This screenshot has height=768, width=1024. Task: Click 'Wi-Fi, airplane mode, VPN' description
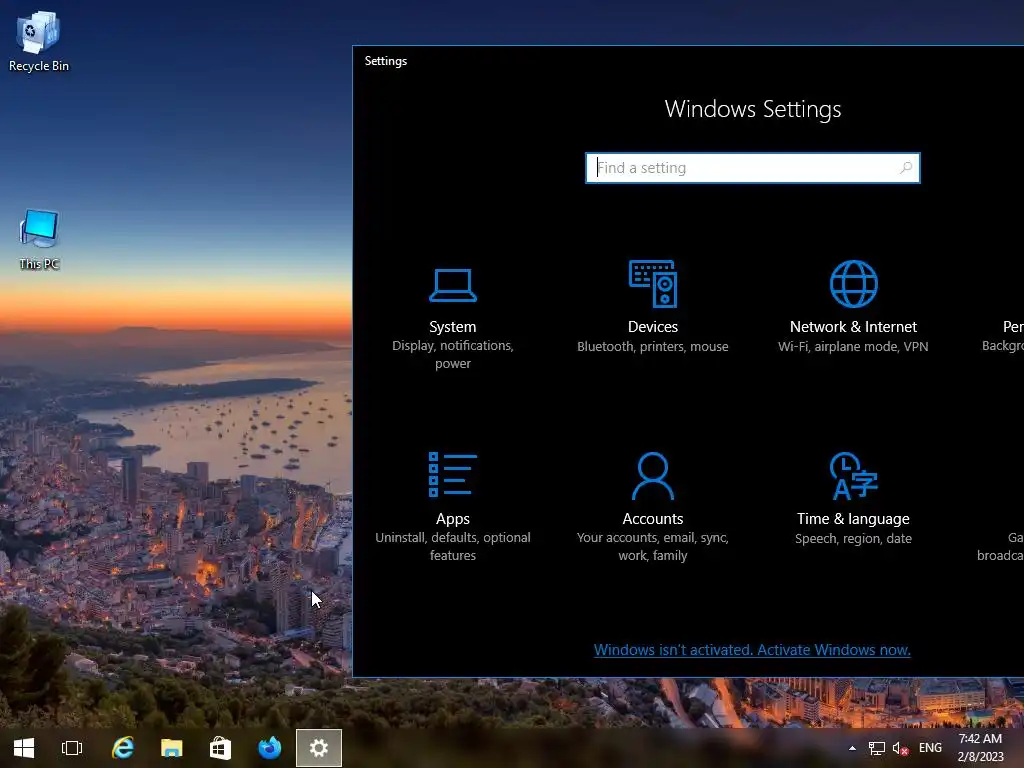click(x=853, y=346)
